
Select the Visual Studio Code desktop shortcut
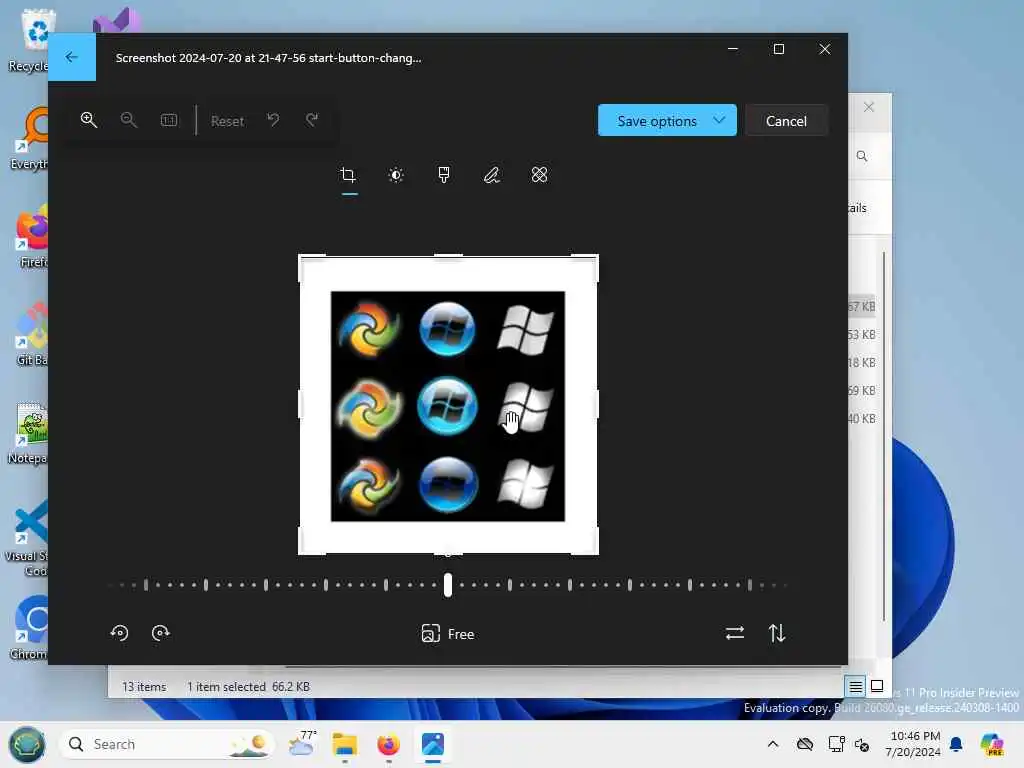pyautogui.click(x=27, y=537)
